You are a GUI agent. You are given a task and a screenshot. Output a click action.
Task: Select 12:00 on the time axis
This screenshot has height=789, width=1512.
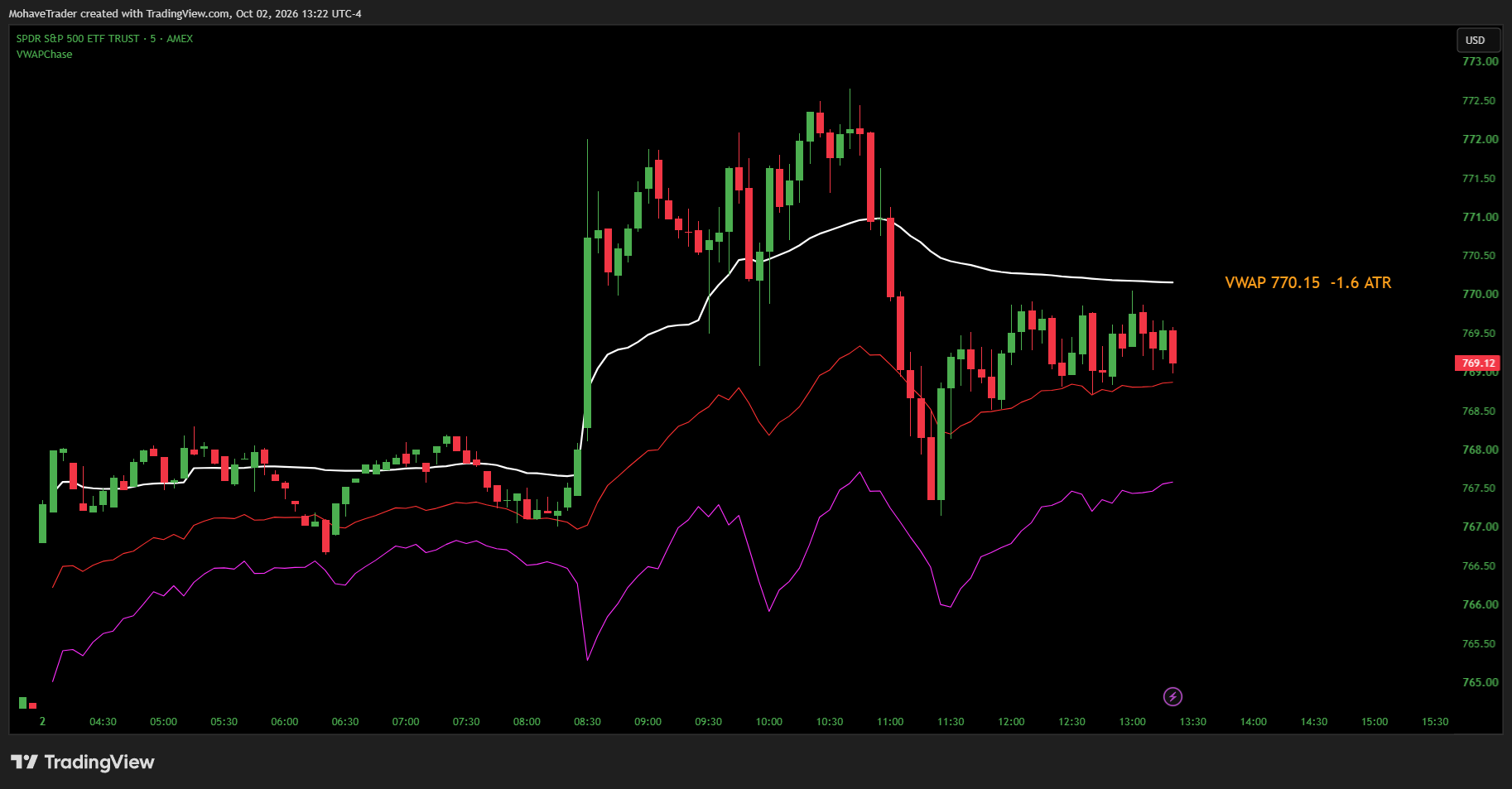[x=1011, y=722]
